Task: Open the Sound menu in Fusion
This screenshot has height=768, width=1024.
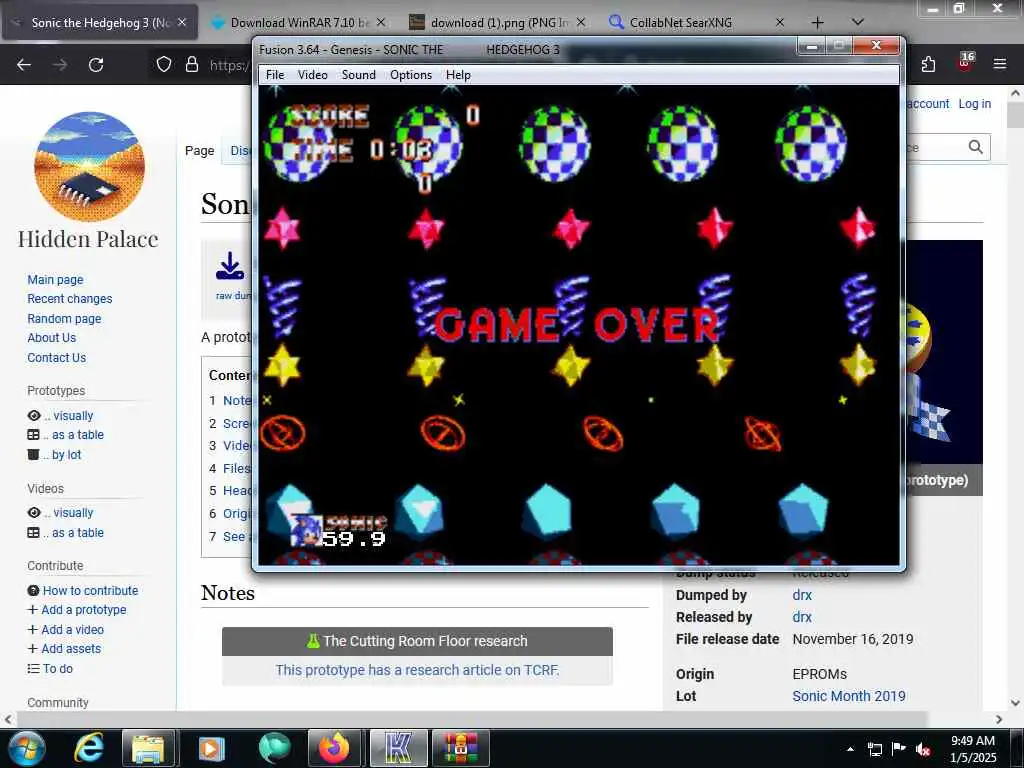Action: tap(359, 75)
